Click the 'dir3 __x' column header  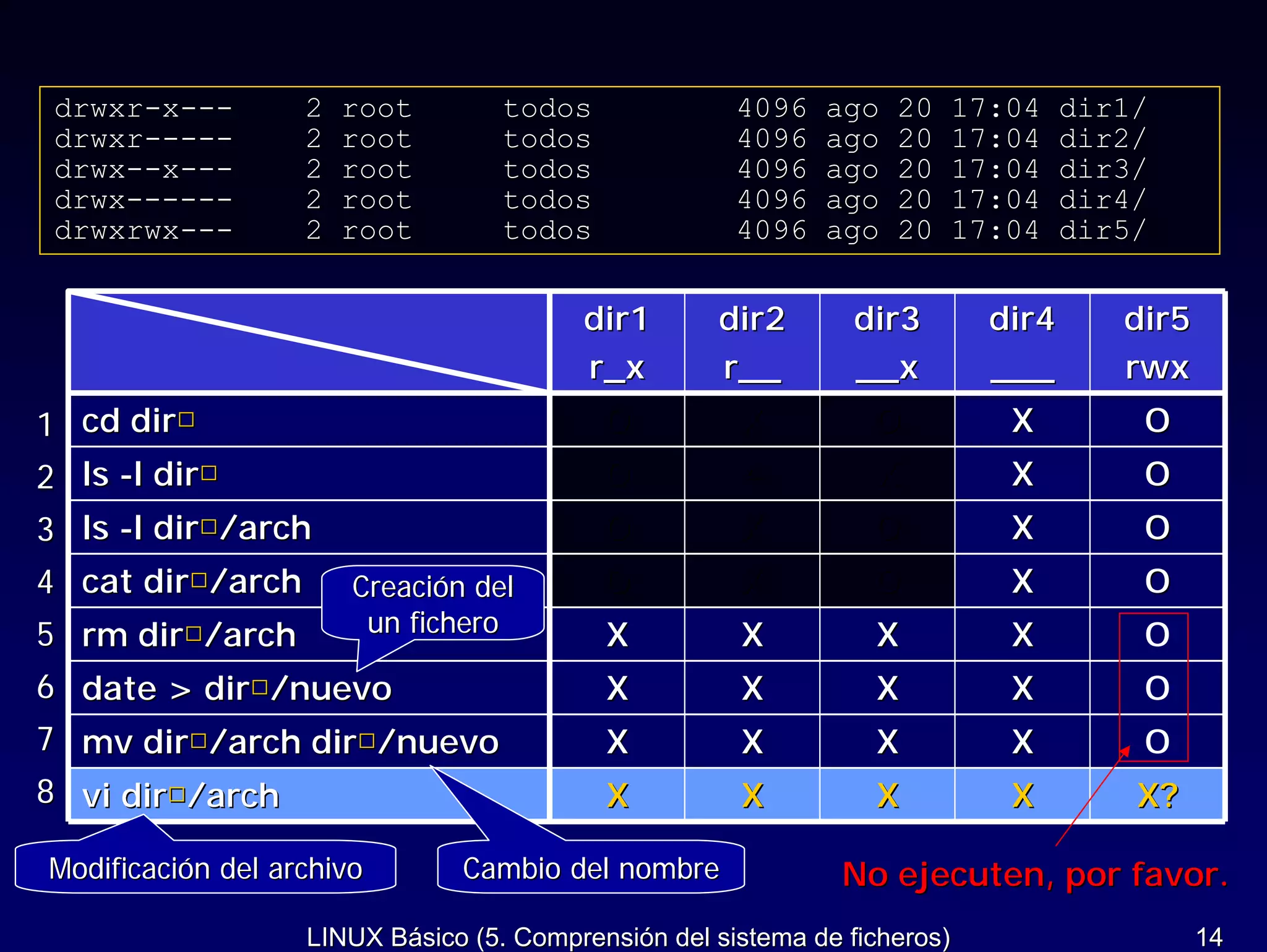[x=887, y=342]
